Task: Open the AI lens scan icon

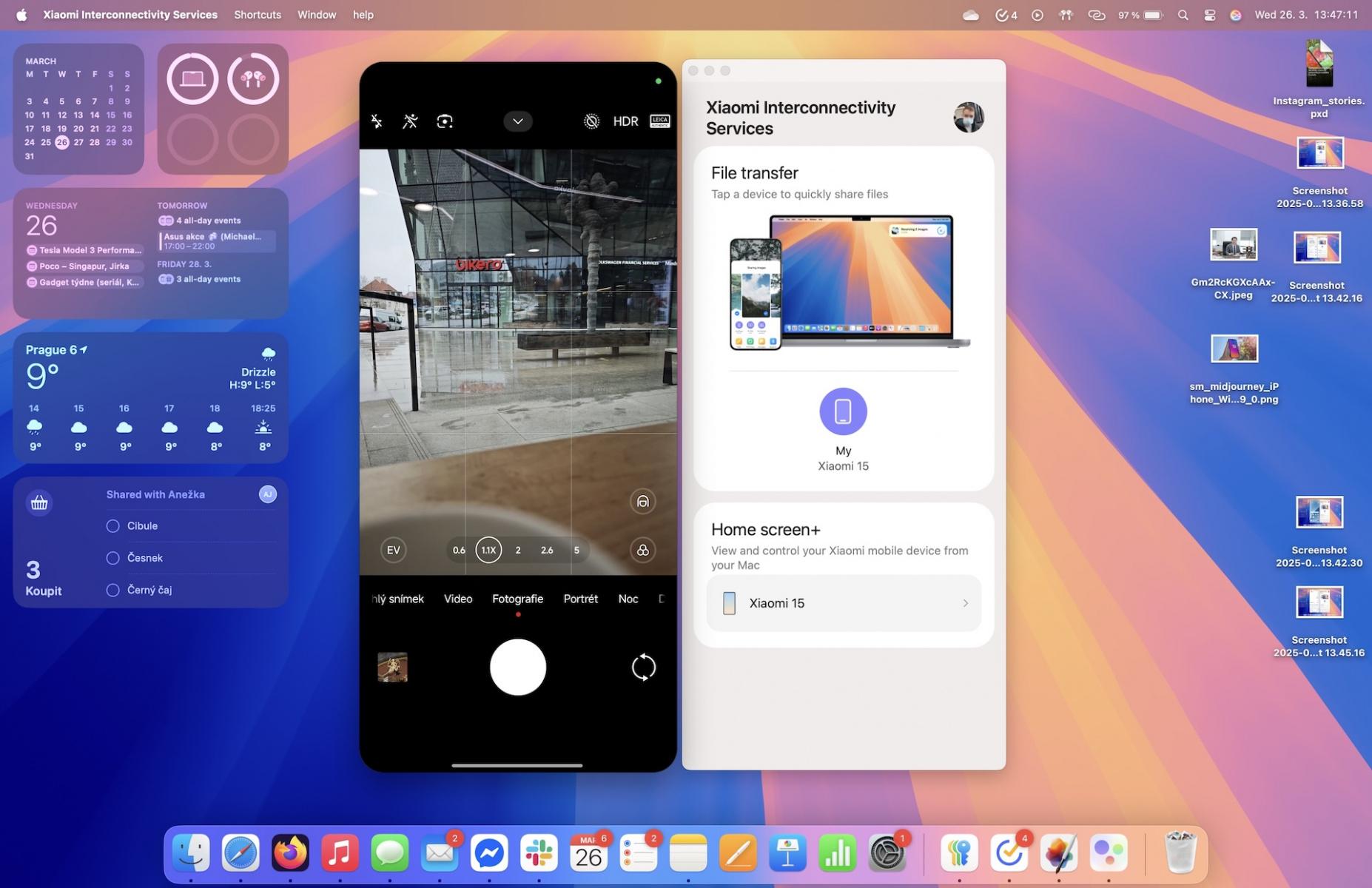Action: click(445, 121)
